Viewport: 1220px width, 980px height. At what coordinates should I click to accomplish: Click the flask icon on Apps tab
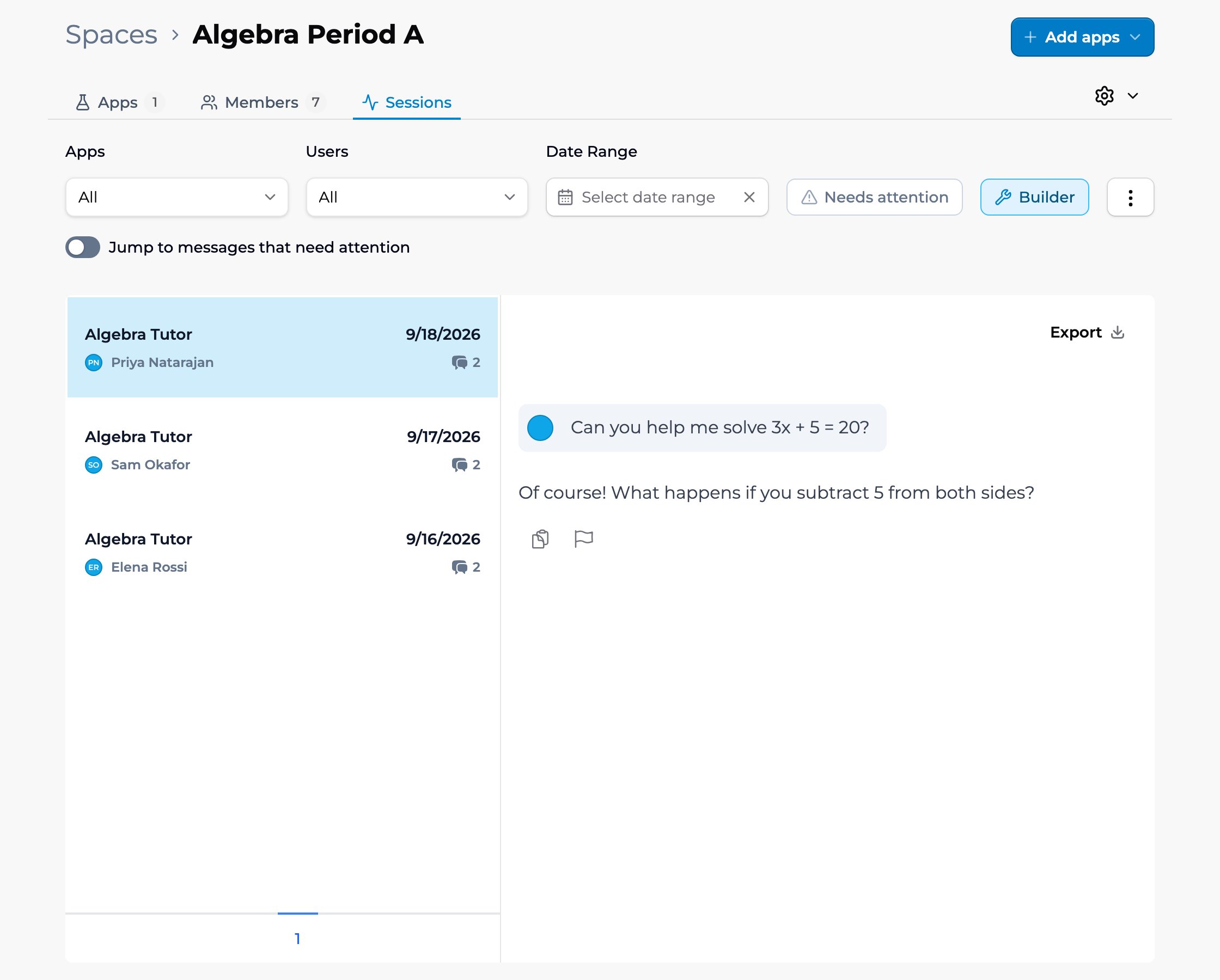point(83,102)
